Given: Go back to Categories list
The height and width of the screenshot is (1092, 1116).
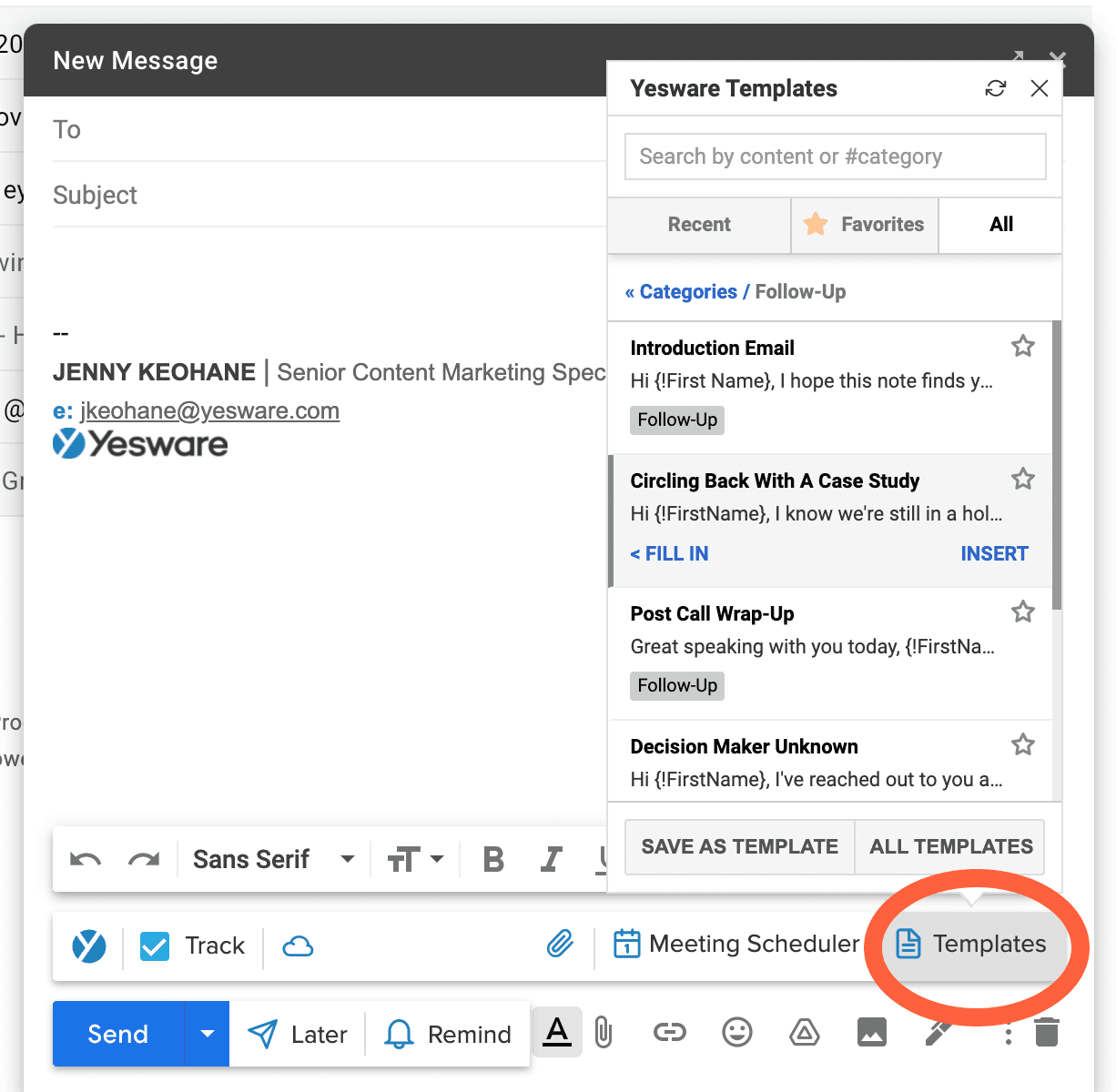Looking at the screenshot, I should click(x=681, y=291).
